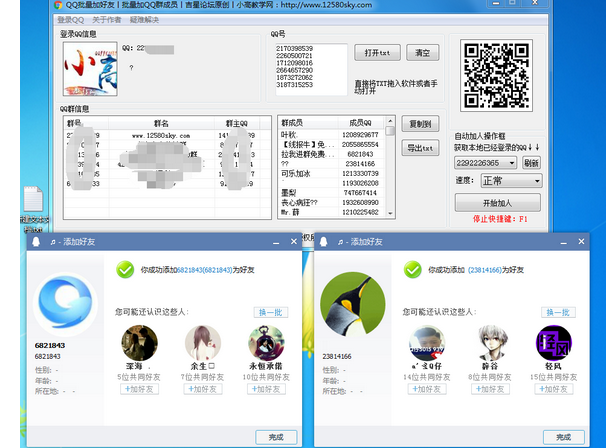This screenshot has height=448, width=606.
Task: Click the 群成员 column header
Action: tap(308, 123)
